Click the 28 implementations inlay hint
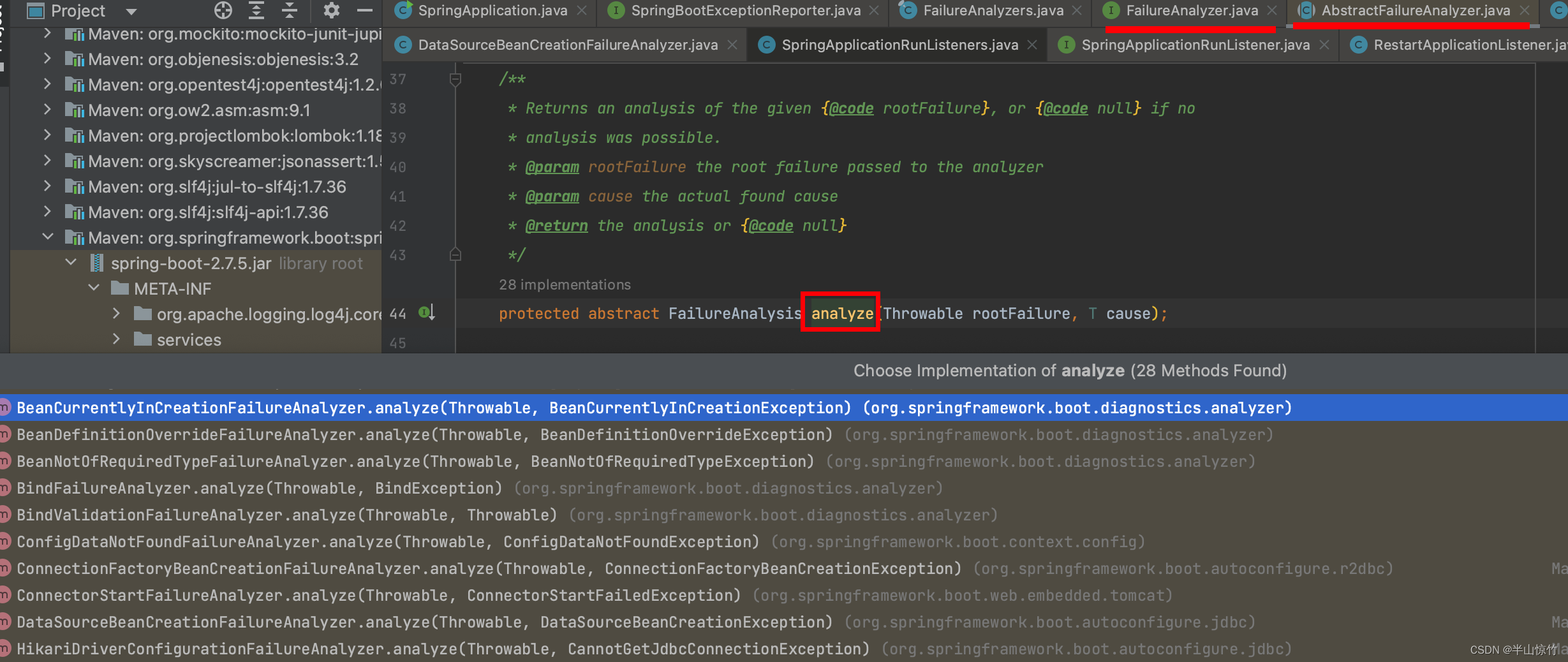Image resolution: width=1568 pixels, height=662 pixels. coord(565,284)
